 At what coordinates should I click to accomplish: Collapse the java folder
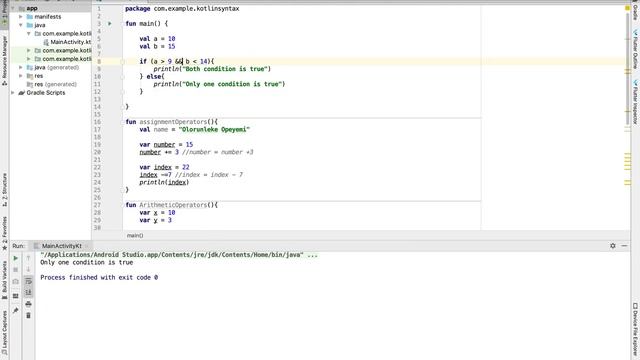tap(21, 25)
